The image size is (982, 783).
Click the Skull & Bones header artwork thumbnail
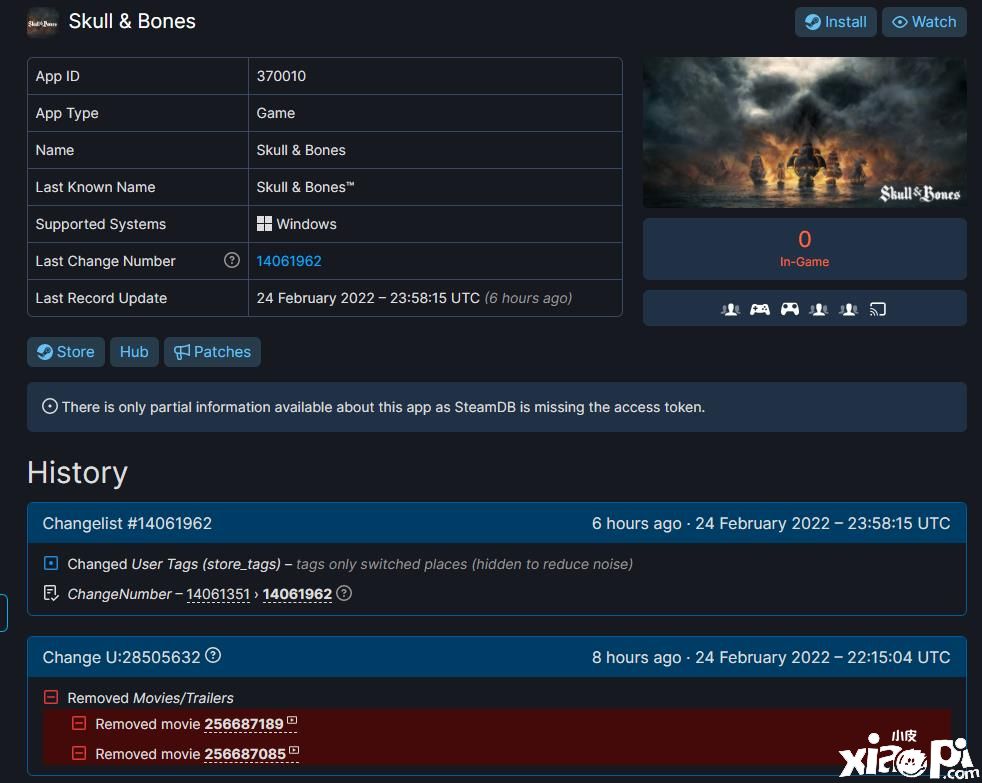pos(805,133)
